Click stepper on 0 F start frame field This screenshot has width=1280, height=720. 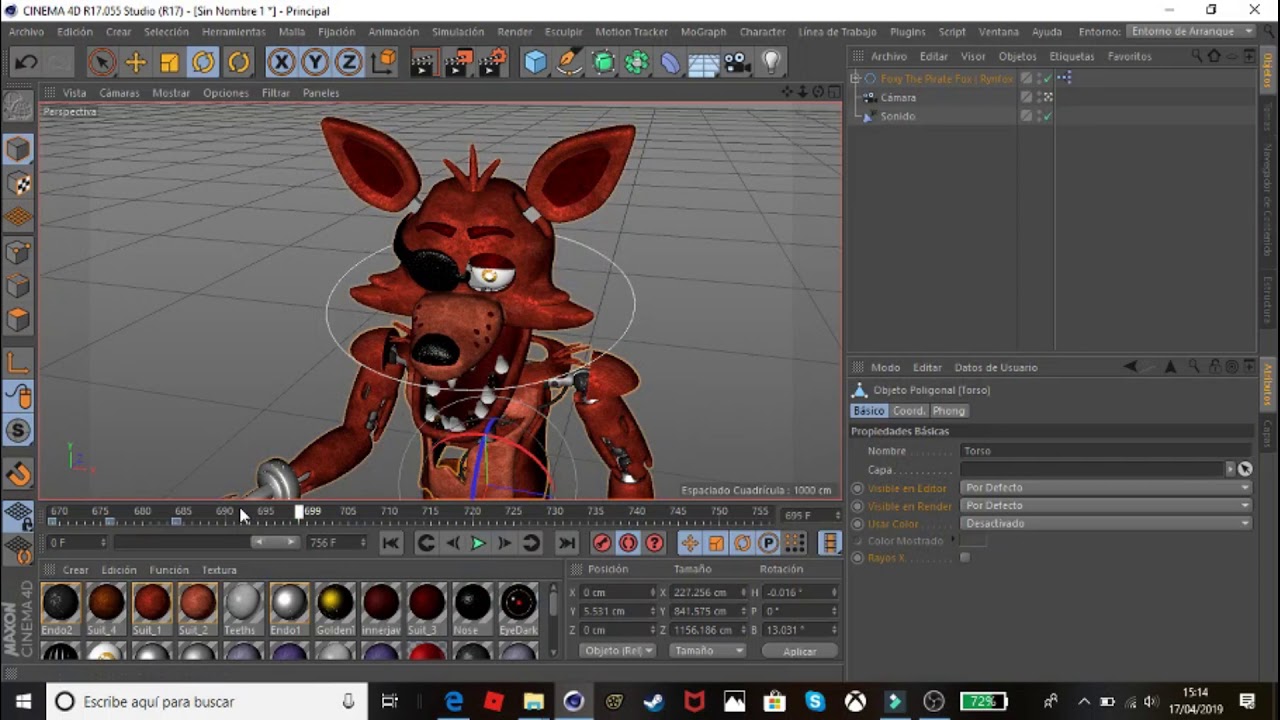[x=103, y=543]
